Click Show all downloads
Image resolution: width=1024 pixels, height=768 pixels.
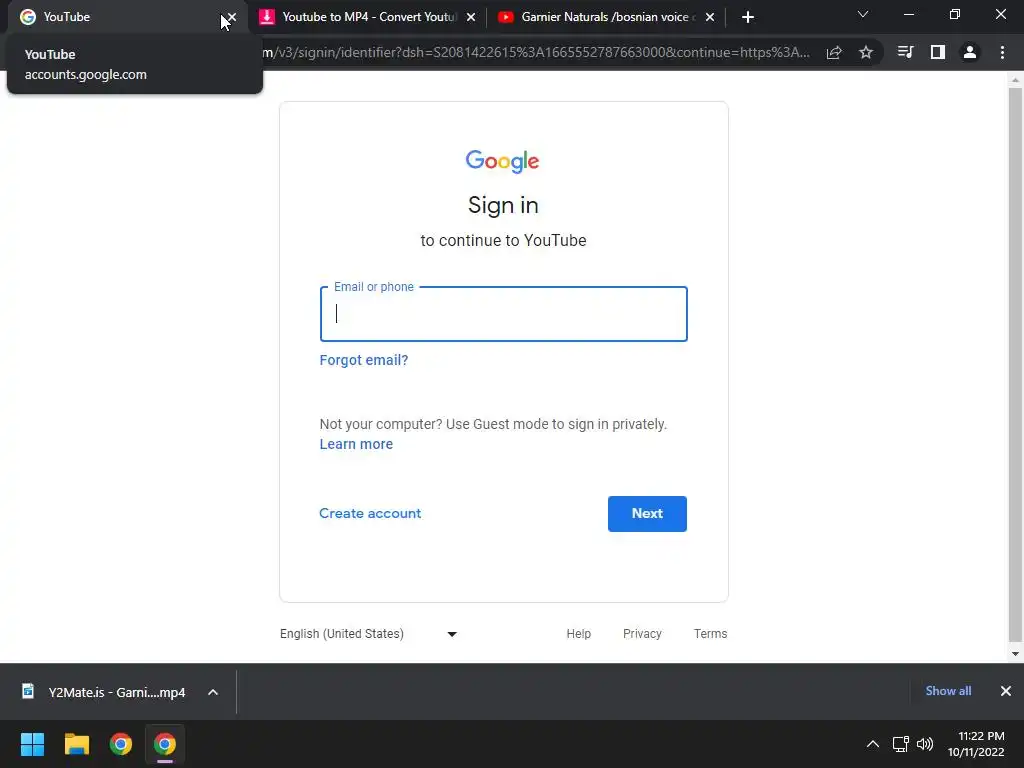tap(948, 691)
